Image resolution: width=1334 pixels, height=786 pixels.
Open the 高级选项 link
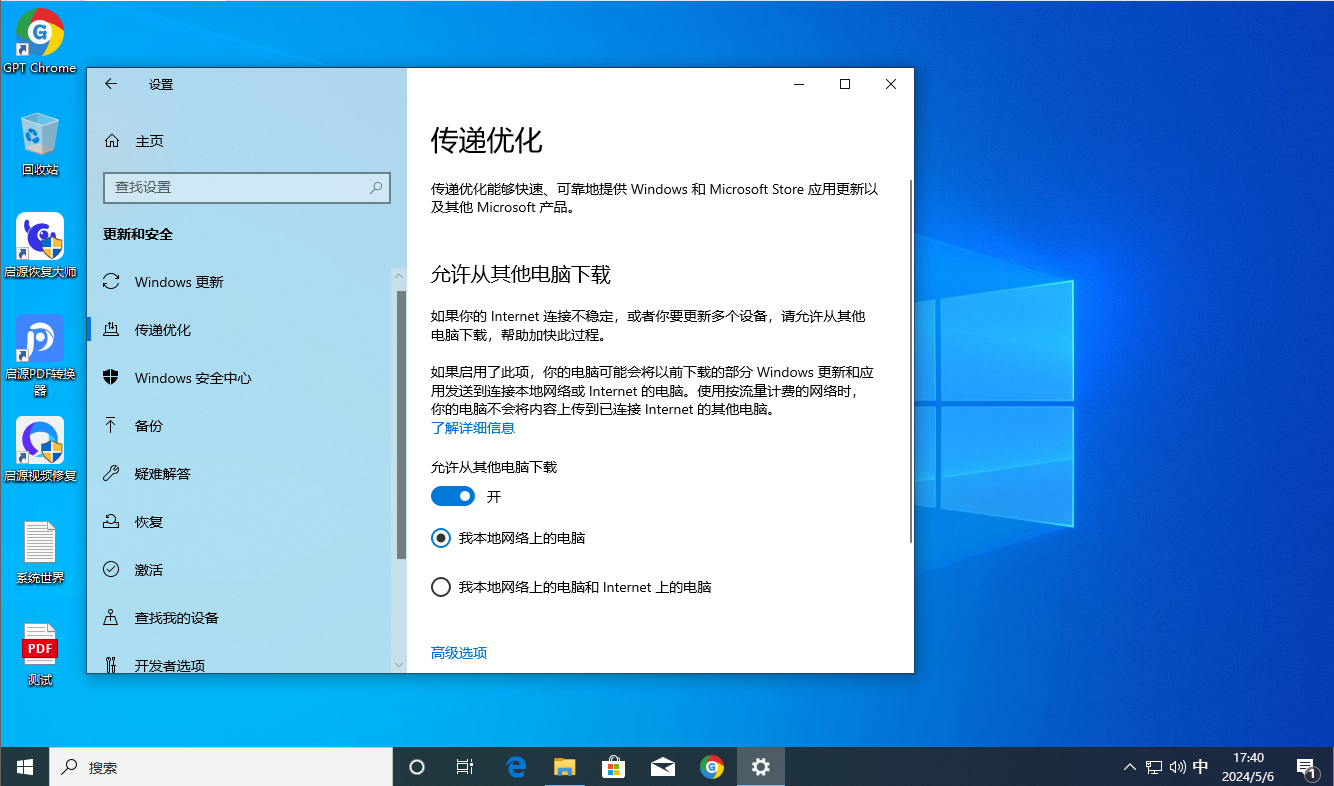tap(459, 653)
